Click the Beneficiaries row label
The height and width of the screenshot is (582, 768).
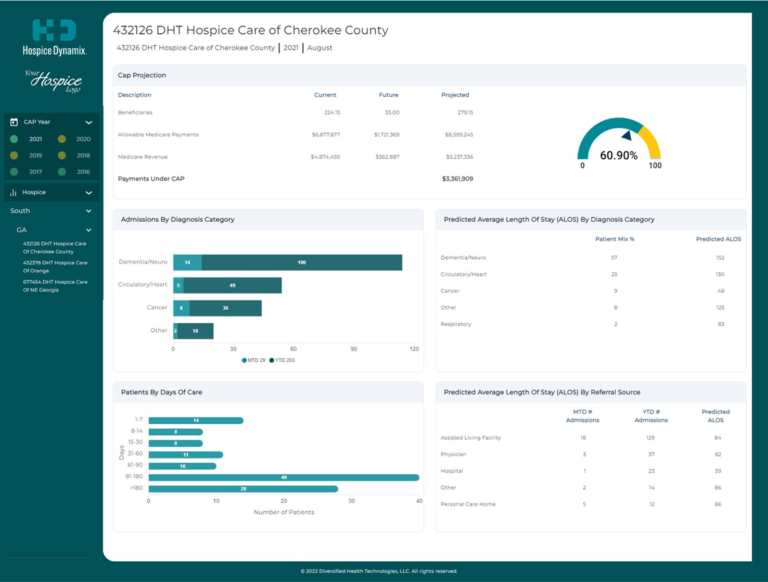click(135, 113)
